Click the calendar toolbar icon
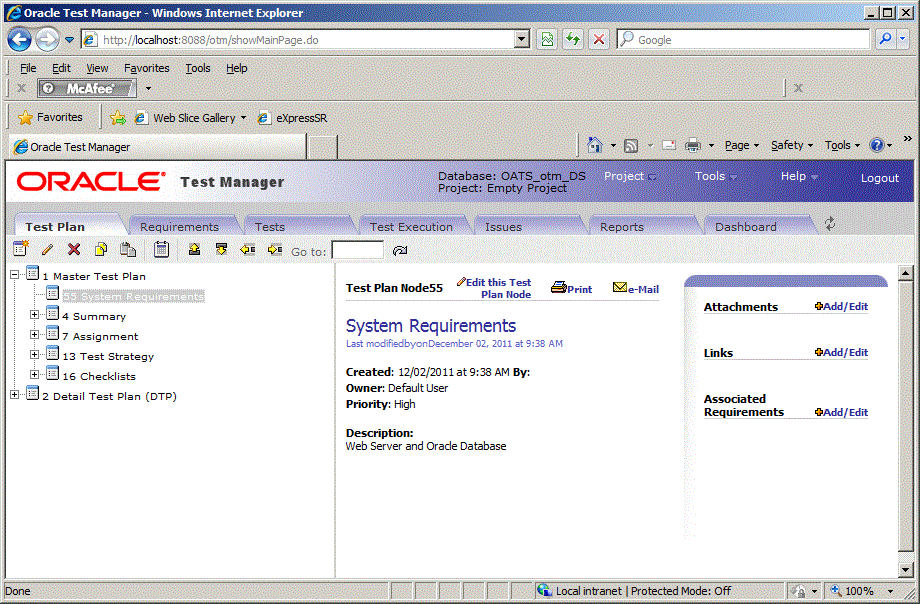This screenshot has width=920, height=604. click(x=161, y=249)
